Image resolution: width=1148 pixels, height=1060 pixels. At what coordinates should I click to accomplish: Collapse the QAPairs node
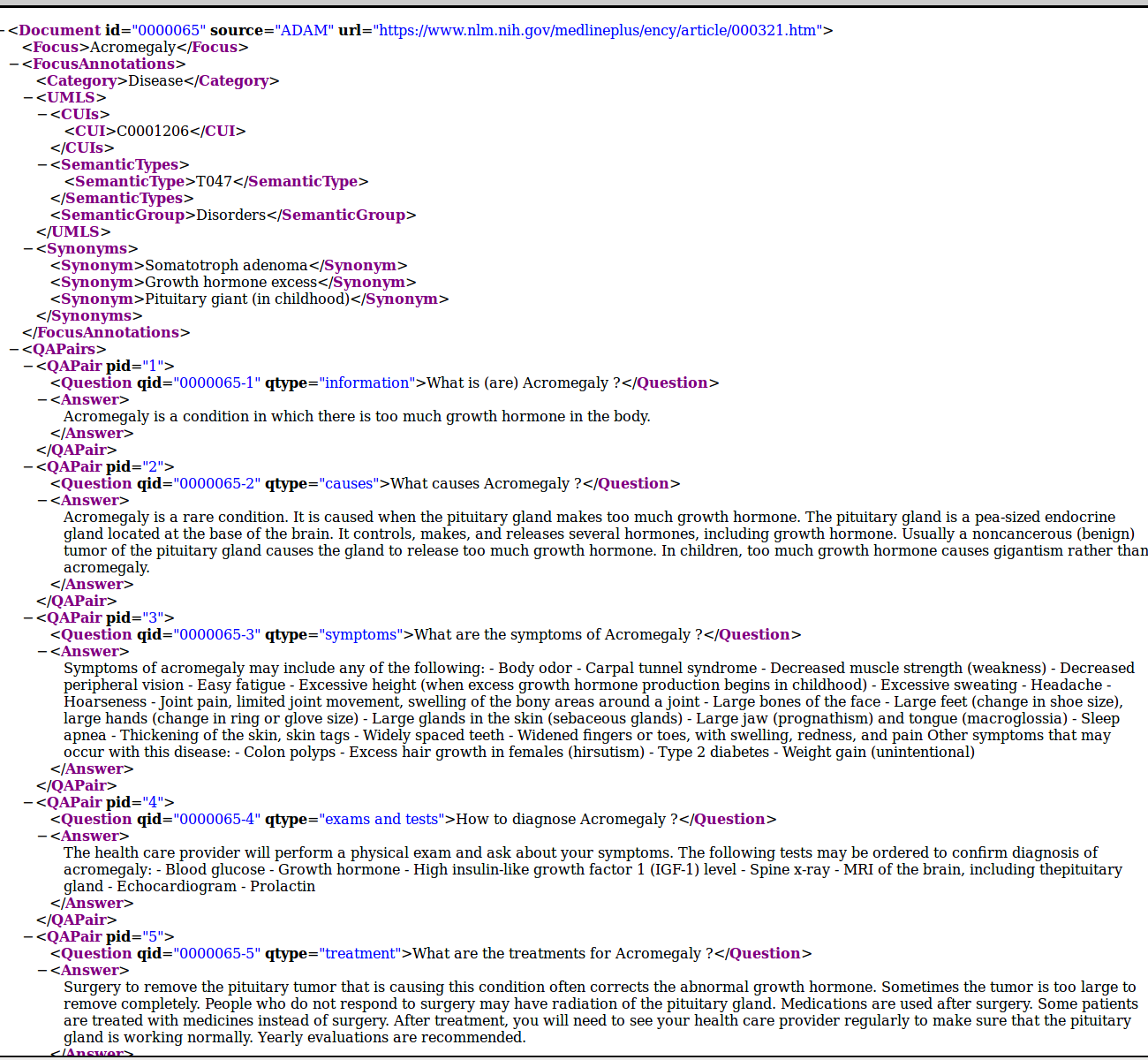click(14, 349)
